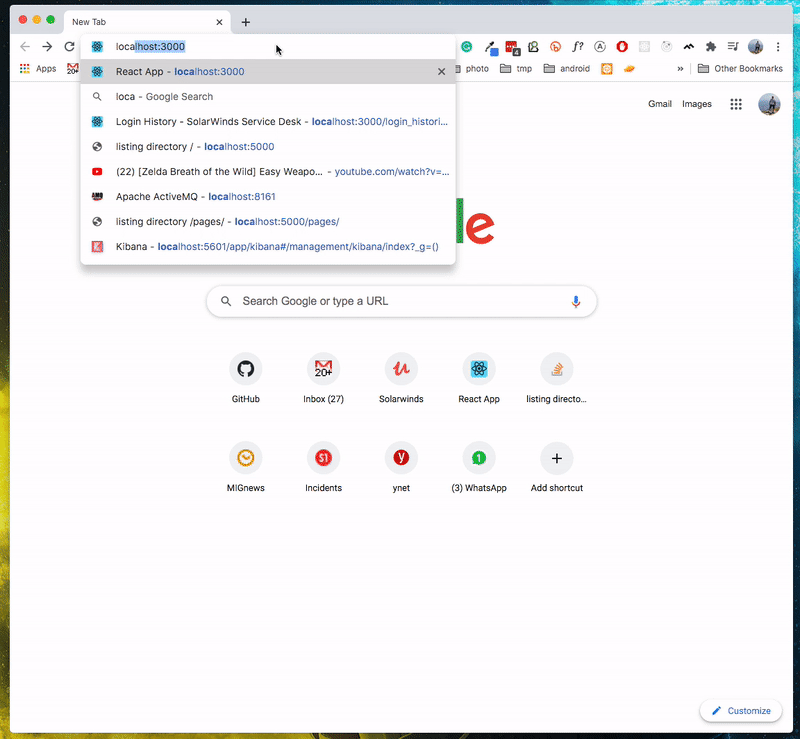Image resolution: width=800 pixels, height=739 pixels.
Task: Click the Customize button
Action: tap(741, 710)
